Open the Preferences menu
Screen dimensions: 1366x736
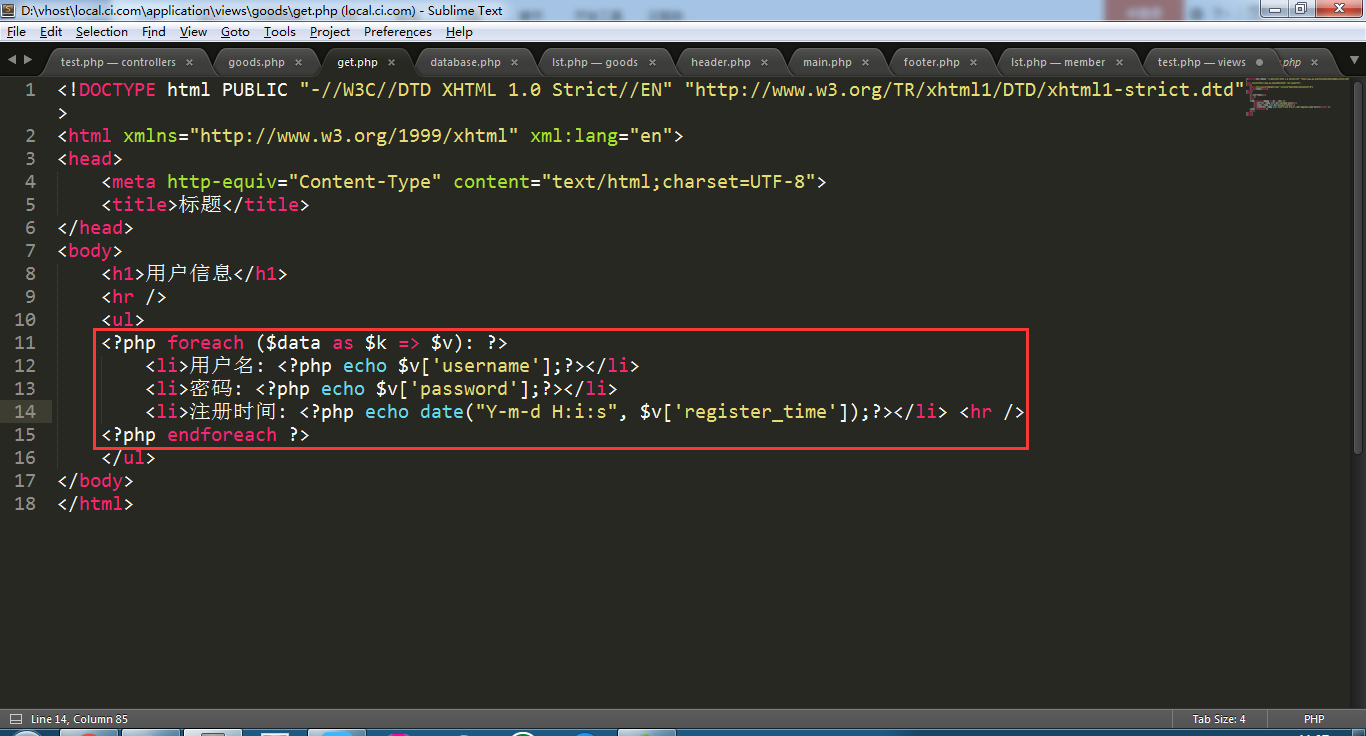click(397, 32)
